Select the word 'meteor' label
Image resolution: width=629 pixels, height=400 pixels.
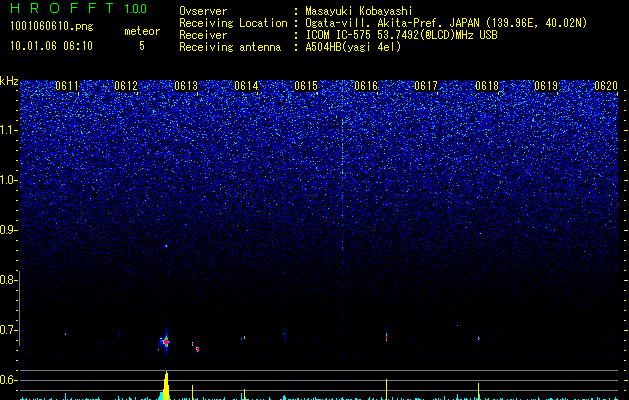point(142,31)
